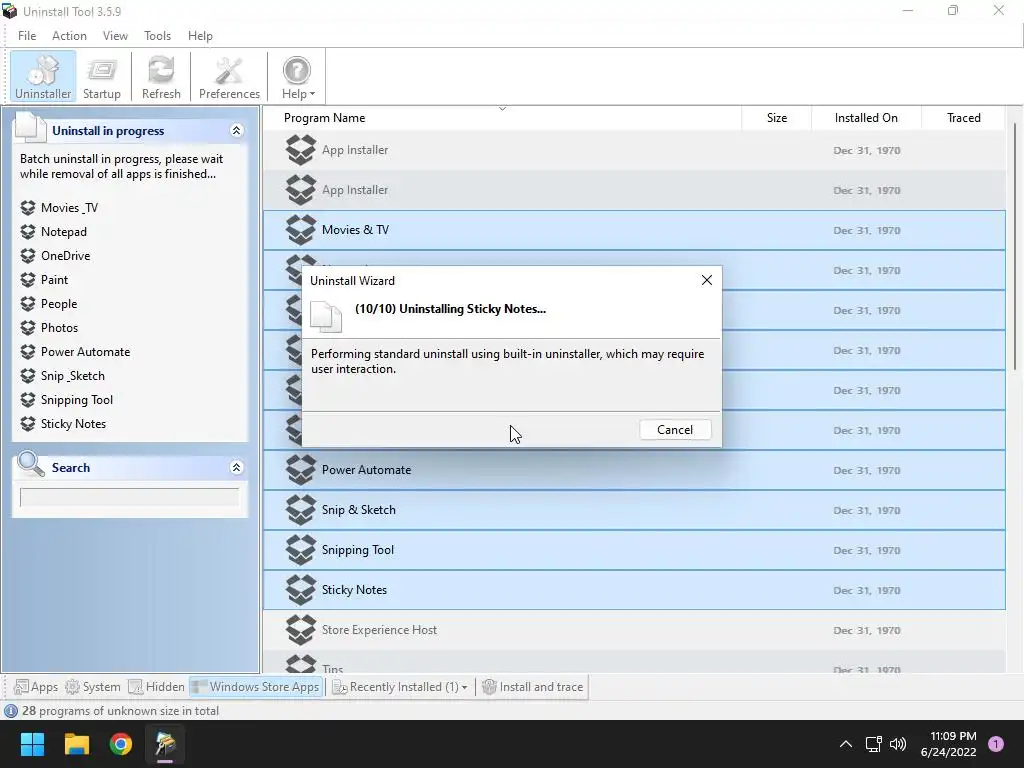This screenshot has width=1024, height=768.
Task: Open the Uninstaller toolbar section
Action: point(43,76)
